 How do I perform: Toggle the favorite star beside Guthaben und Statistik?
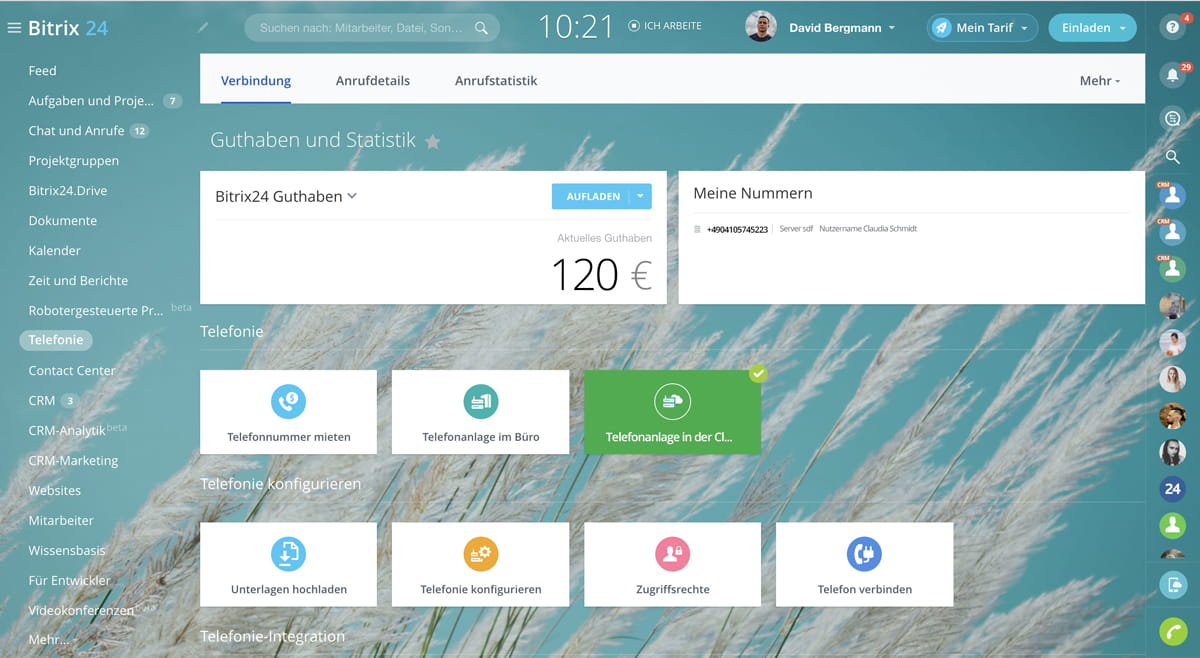click(433, 142)
